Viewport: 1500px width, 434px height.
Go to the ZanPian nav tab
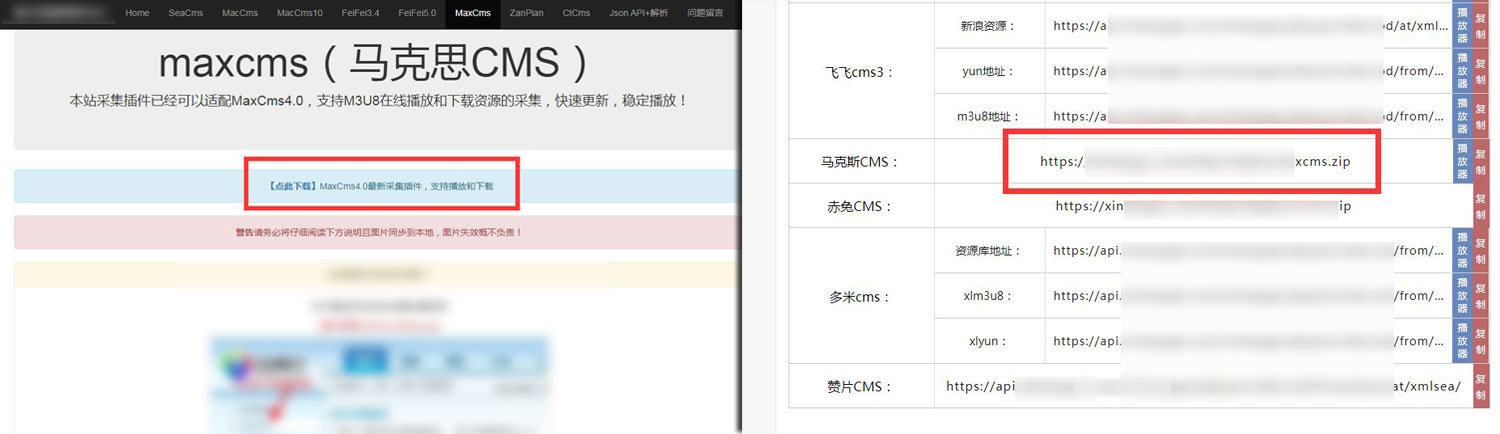pos(526,13)
